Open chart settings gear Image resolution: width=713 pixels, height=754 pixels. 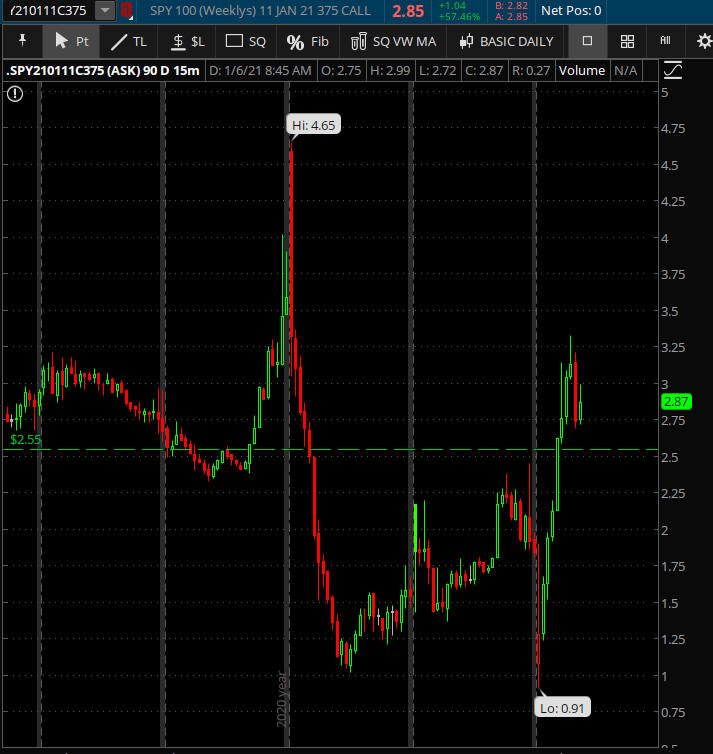click(x=704, y=41)
